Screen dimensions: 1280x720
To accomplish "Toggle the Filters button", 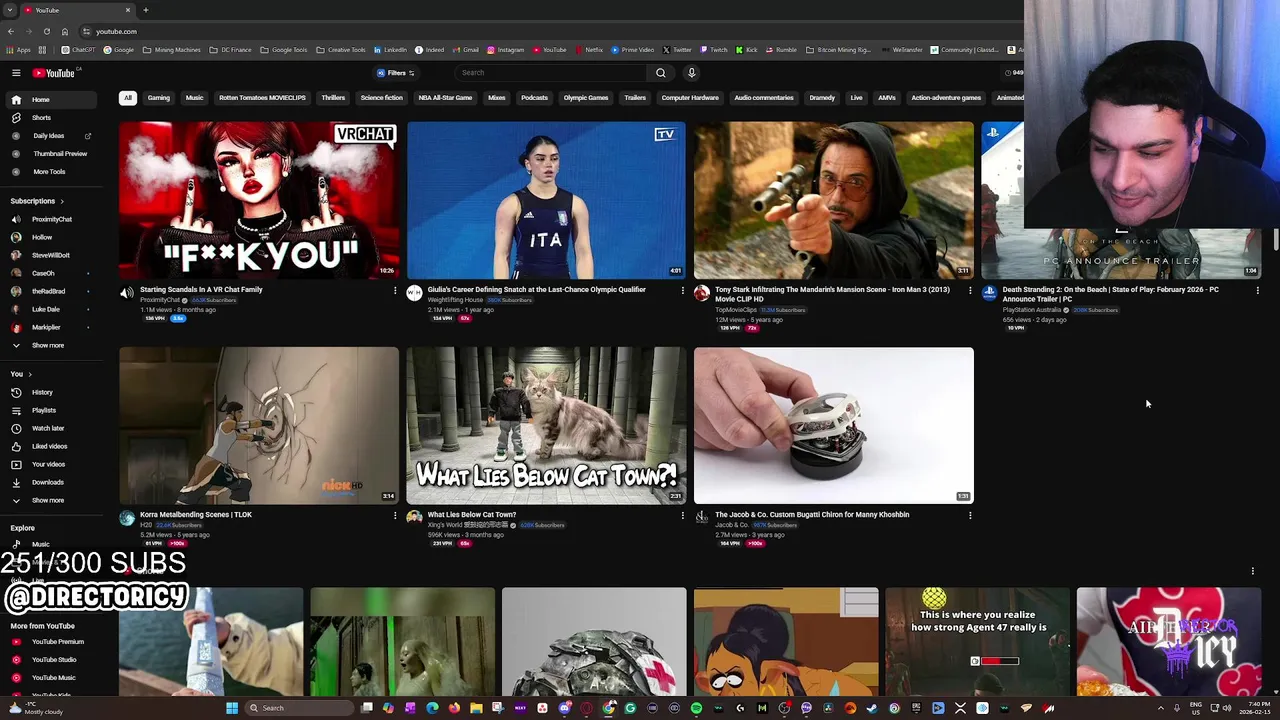I will tap(396, 73).
